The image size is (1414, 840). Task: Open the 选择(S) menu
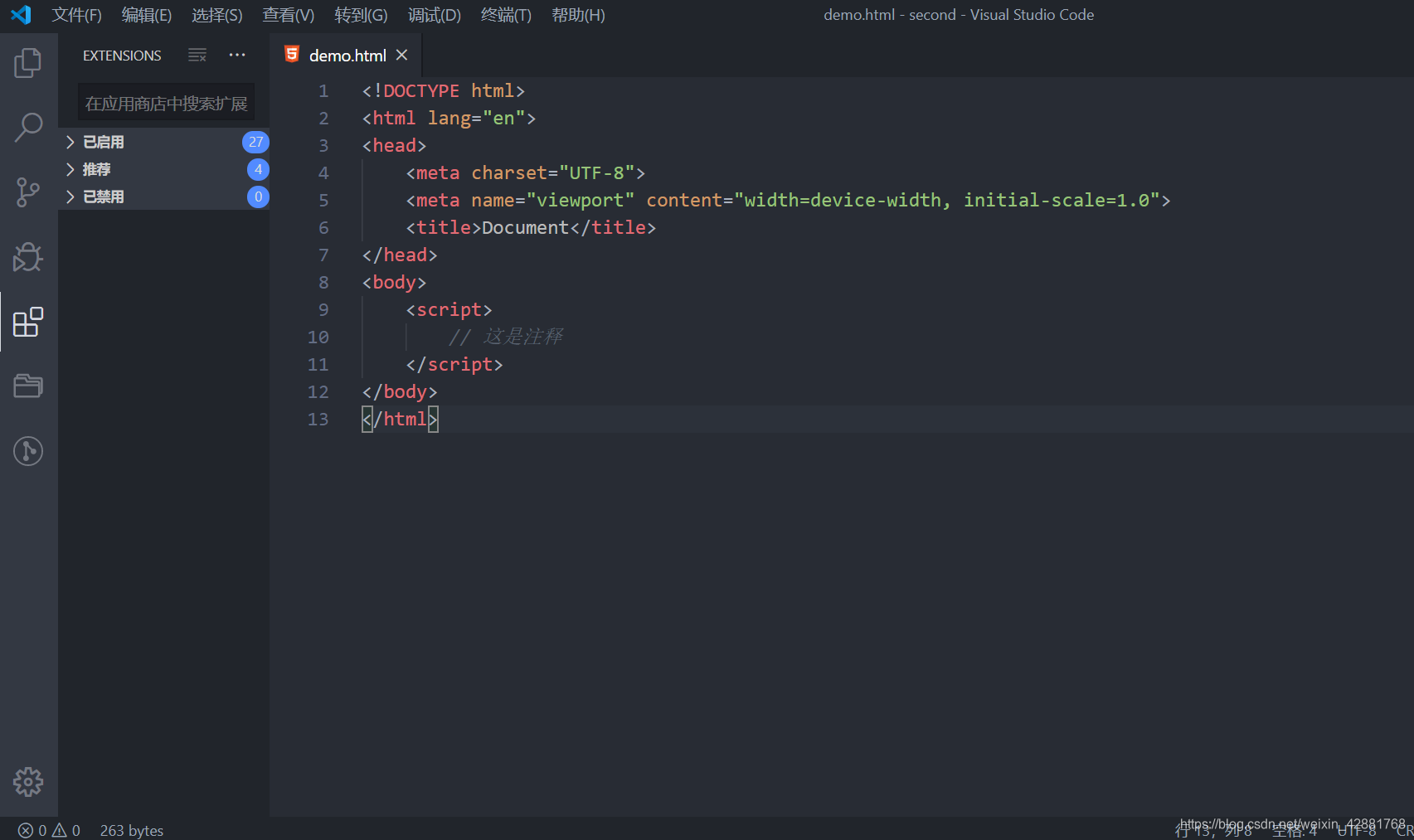(217, 15)
